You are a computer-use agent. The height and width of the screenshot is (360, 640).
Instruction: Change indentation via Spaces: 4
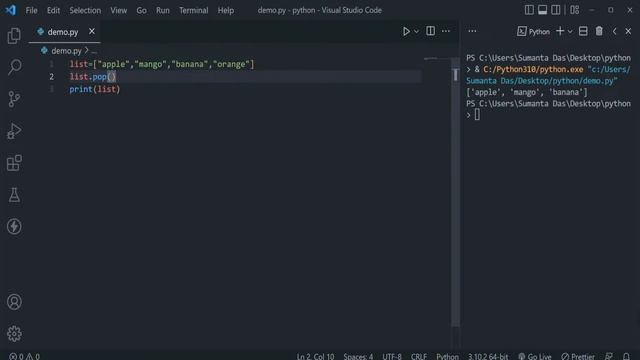pos(358,356)
